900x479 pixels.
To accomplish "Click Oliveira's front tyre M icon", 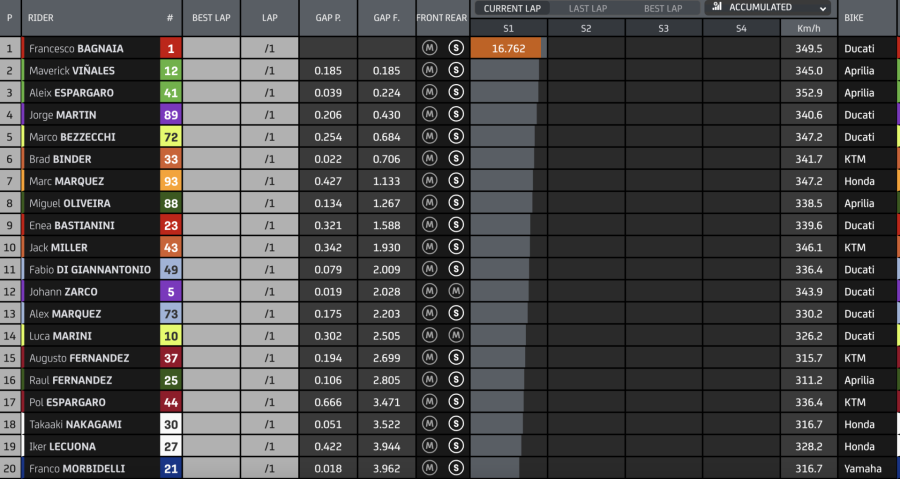I will pos(429,202).
